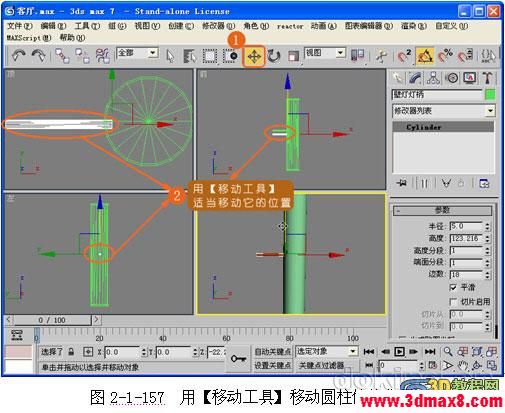Toggle the Window/Crossing selection icon
This screenshot has height=413, width=505.
tap(230, 56)
